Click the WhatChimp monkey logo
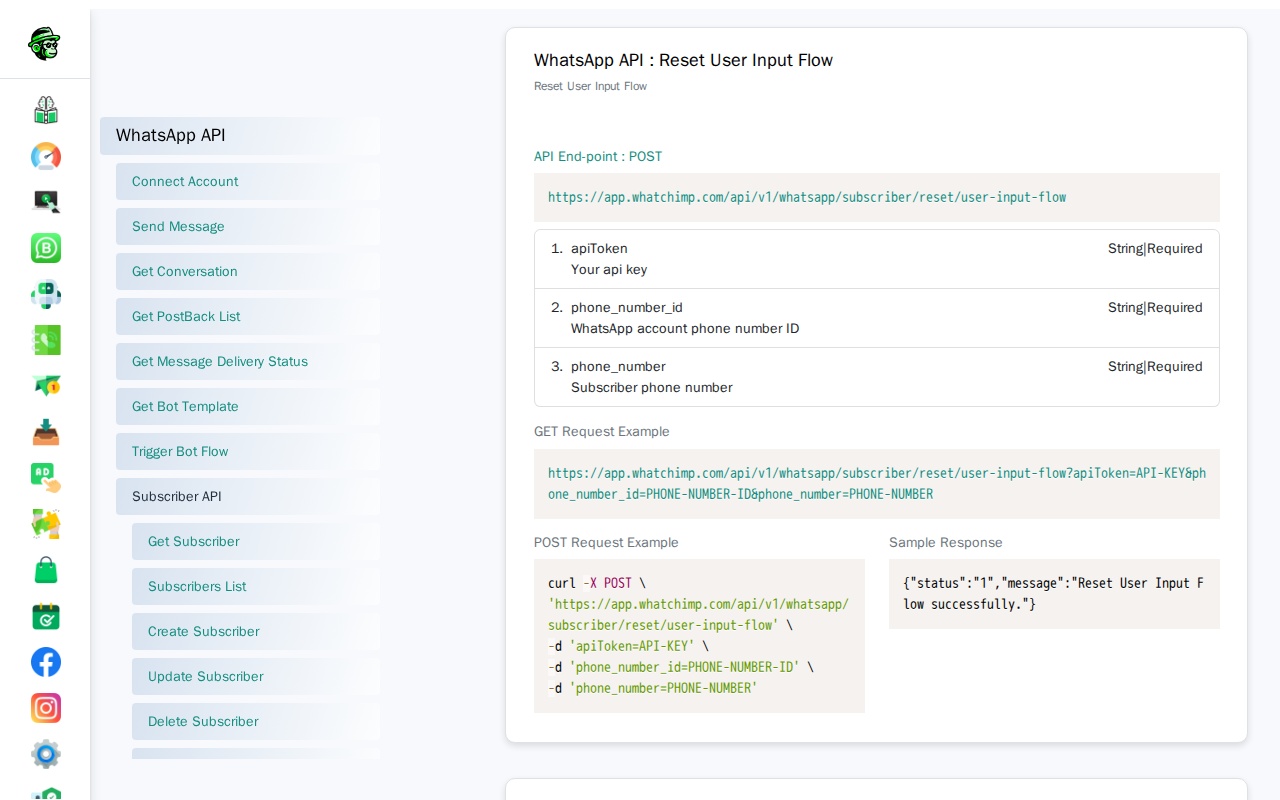This screenshot has height=800, width=1280. [44, 43]
